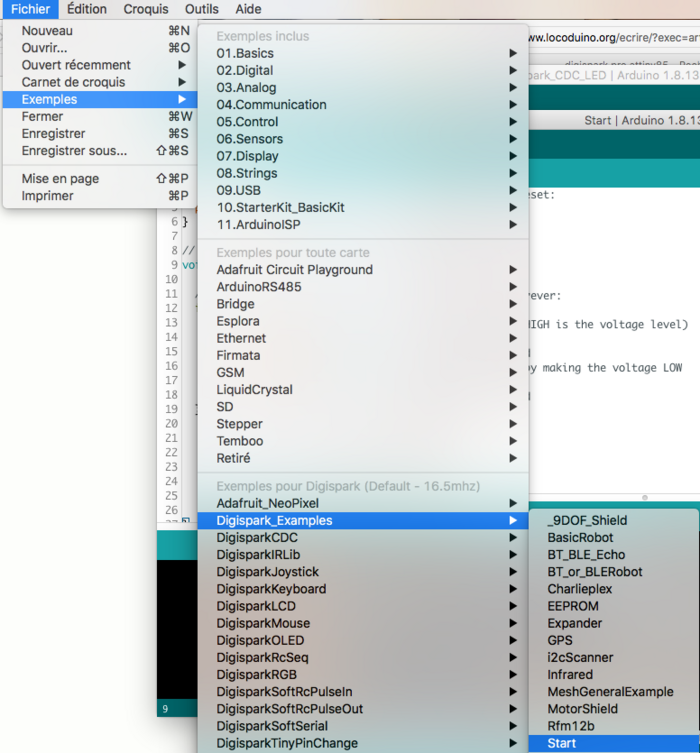Open DigisparkLCD examples
Screen dimensions: 700x753
click(x=363, y=606)
